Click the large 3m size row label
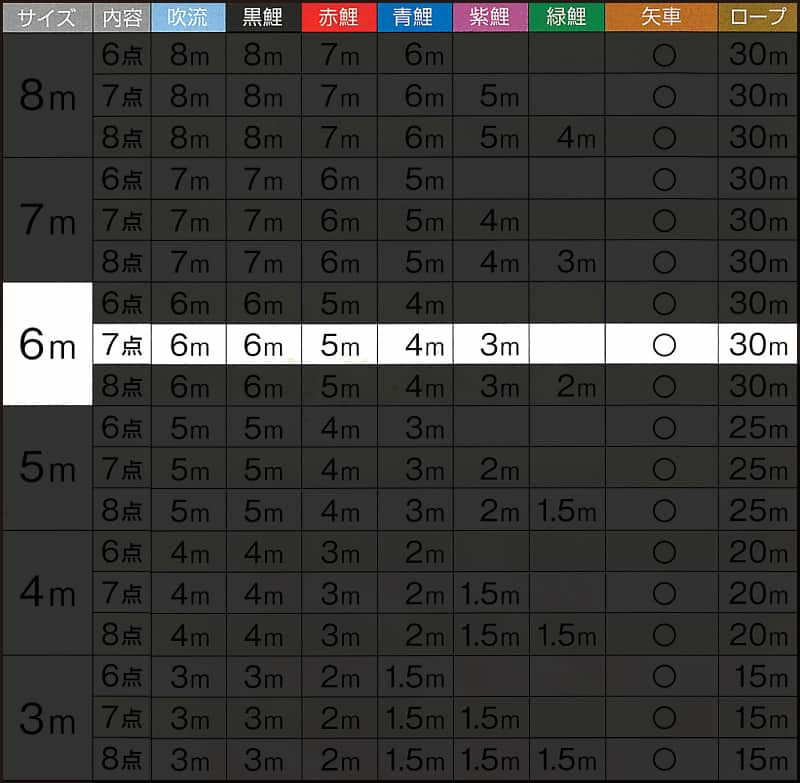This screenshot has width=800, height=783. (x=46, y=718)
